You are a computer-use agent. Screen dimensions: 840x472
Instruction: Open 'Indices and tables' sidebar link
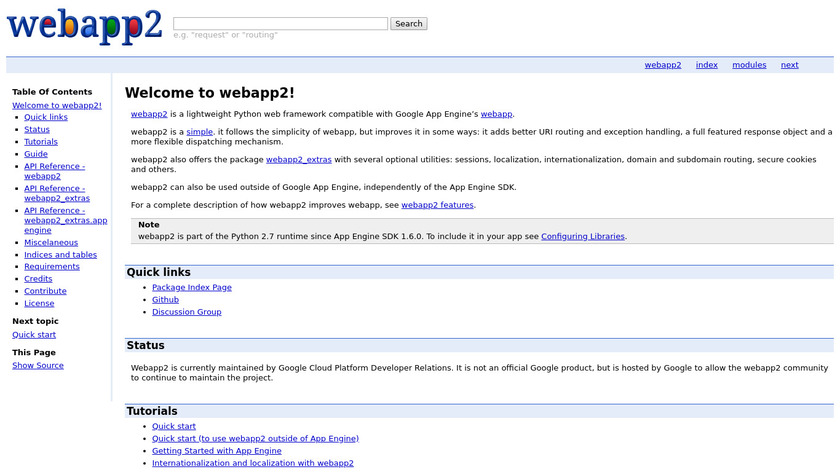(x=61, y=254)
